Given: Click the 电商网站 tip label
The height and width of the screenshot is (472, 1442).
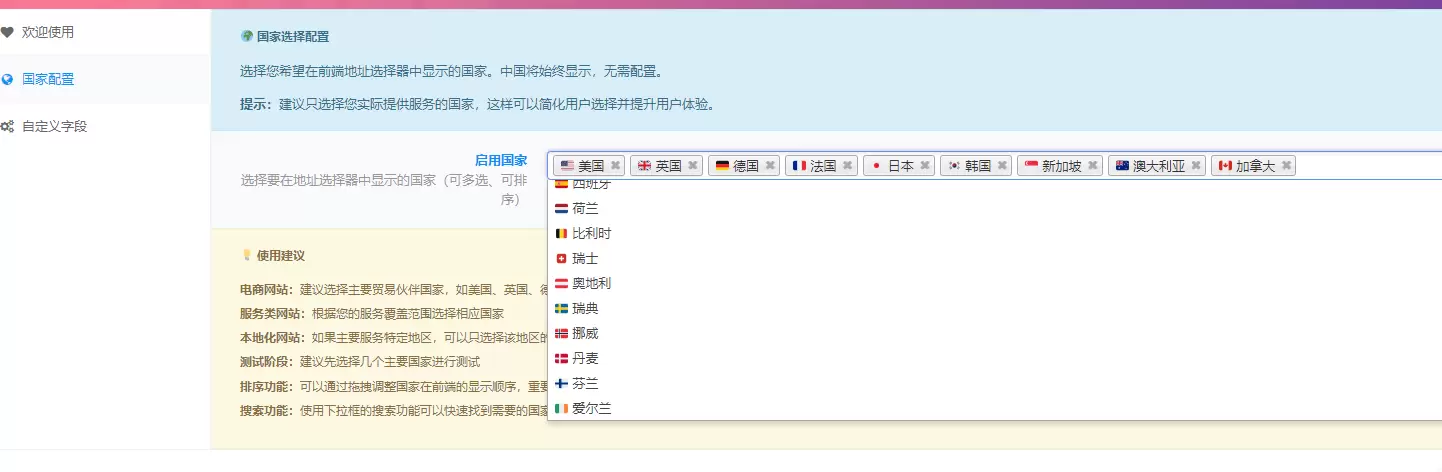Looking at the screenshot, I should [268, 290].
